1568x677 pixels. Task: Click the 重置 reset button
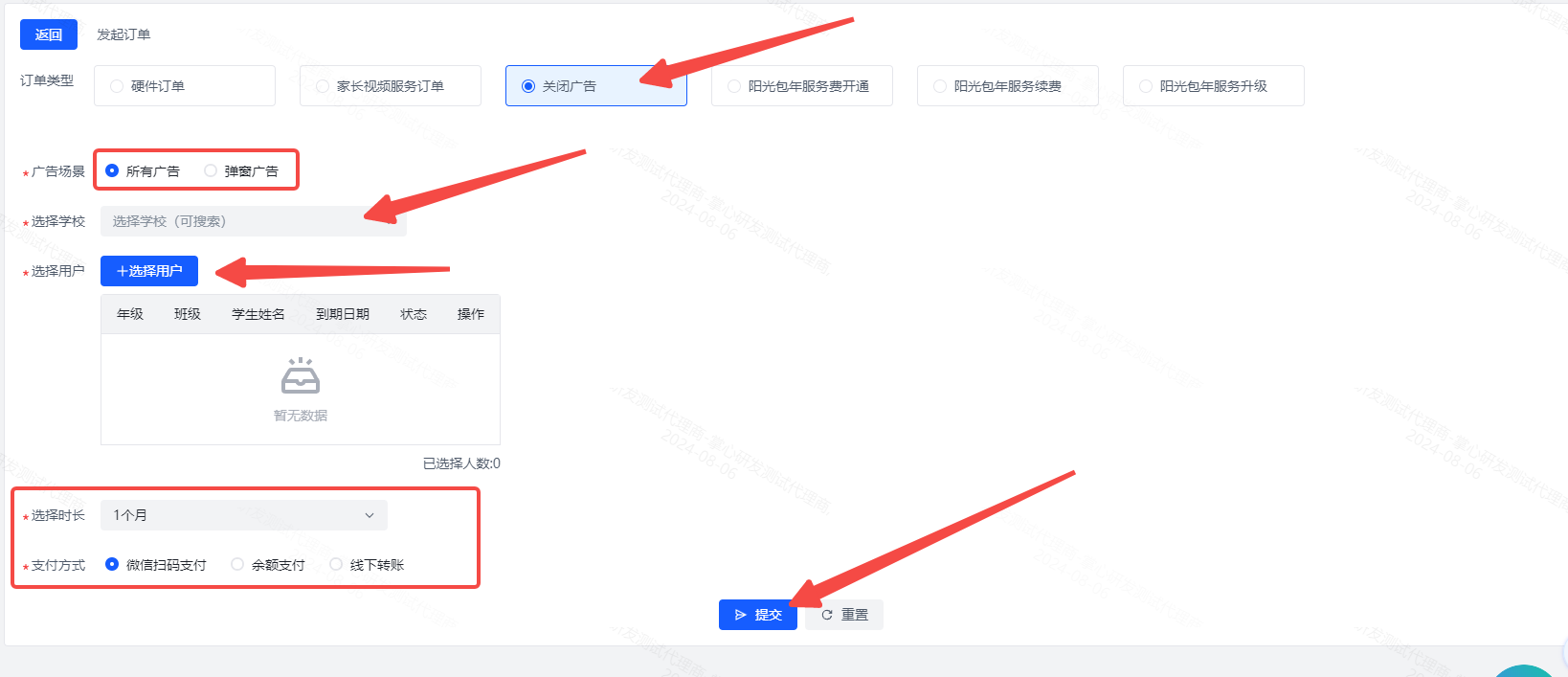click(844, 615)
